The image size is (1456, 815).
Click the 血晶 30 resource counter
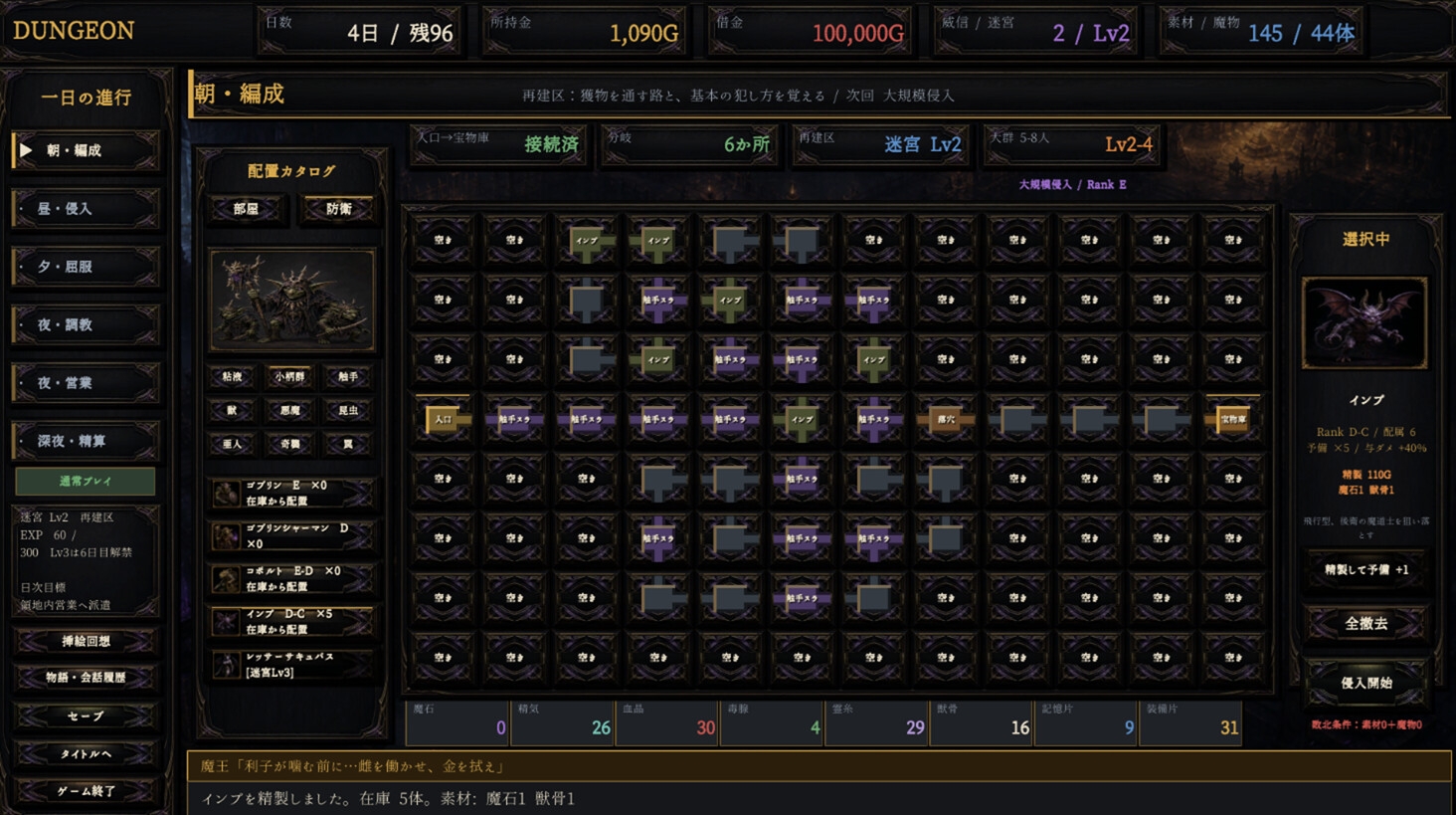[668, 722]
